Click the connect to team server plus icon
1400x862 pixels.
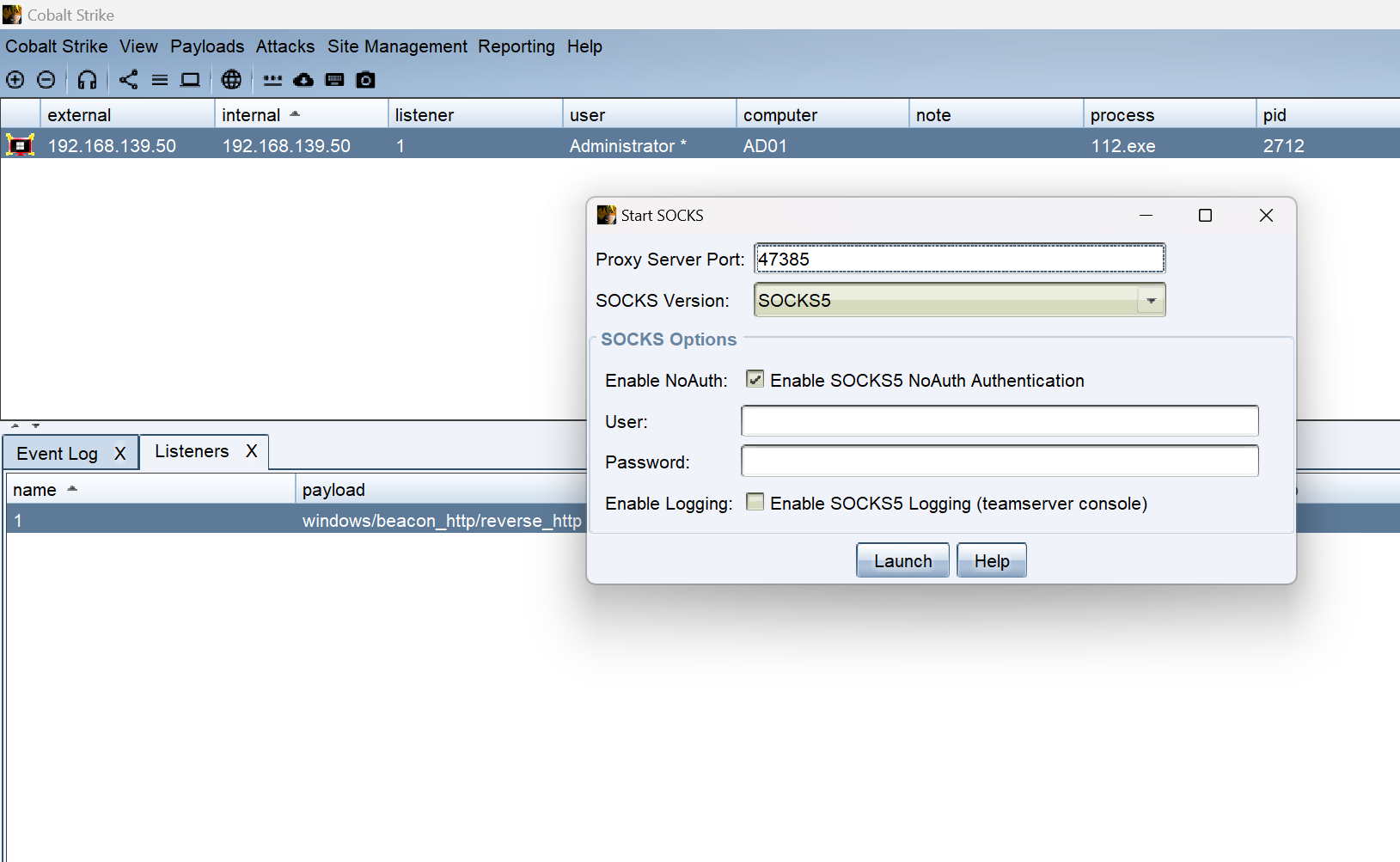[15, 80]
